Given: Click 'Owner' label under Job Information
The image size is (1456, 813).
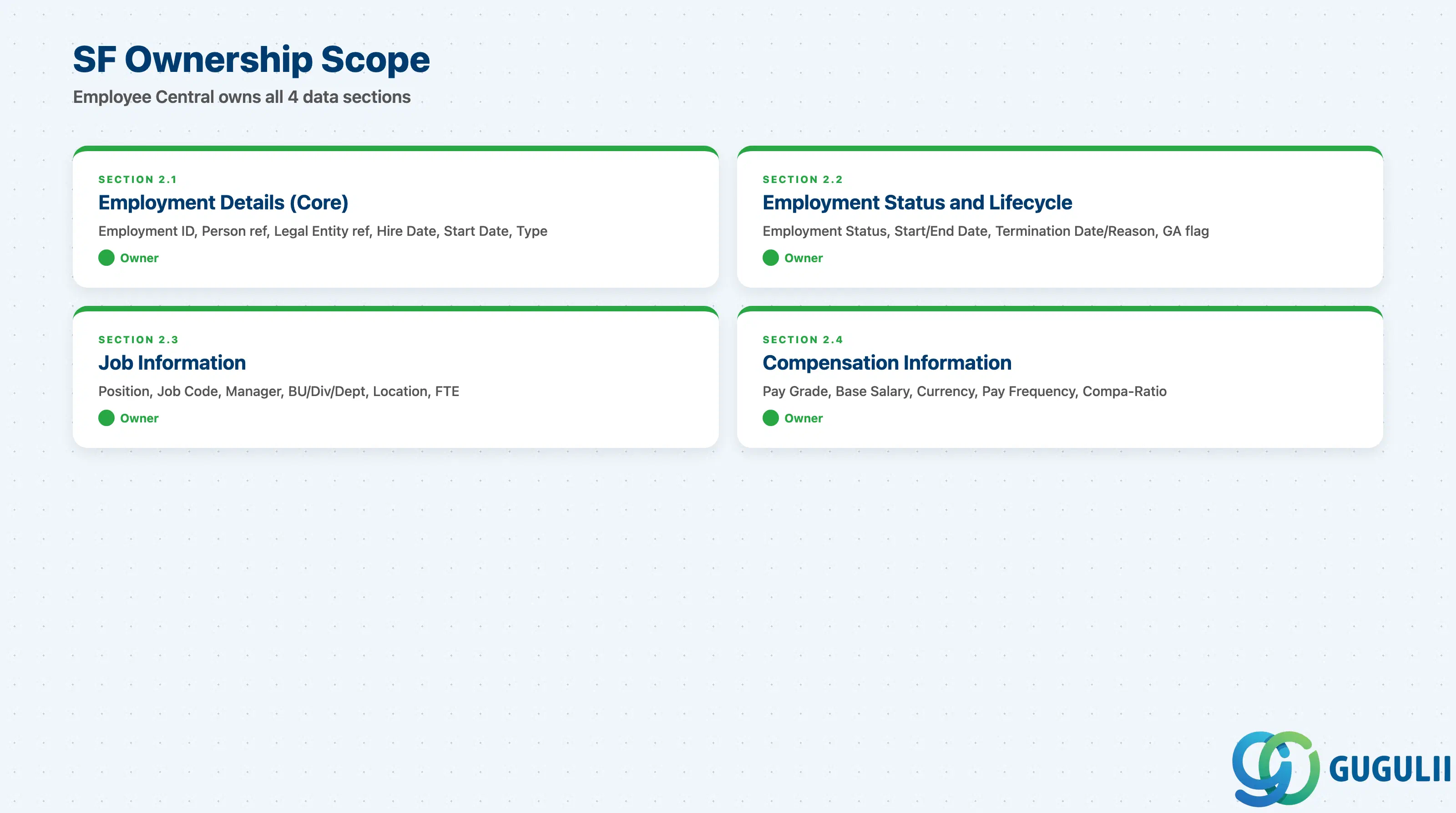Looking at the screenshot, I should [x=139, y=419].
